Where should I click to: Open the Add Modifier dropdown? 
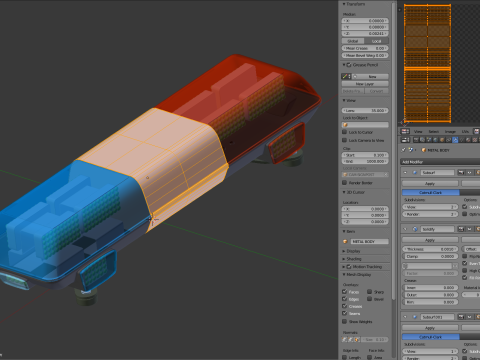coord(440,162)
